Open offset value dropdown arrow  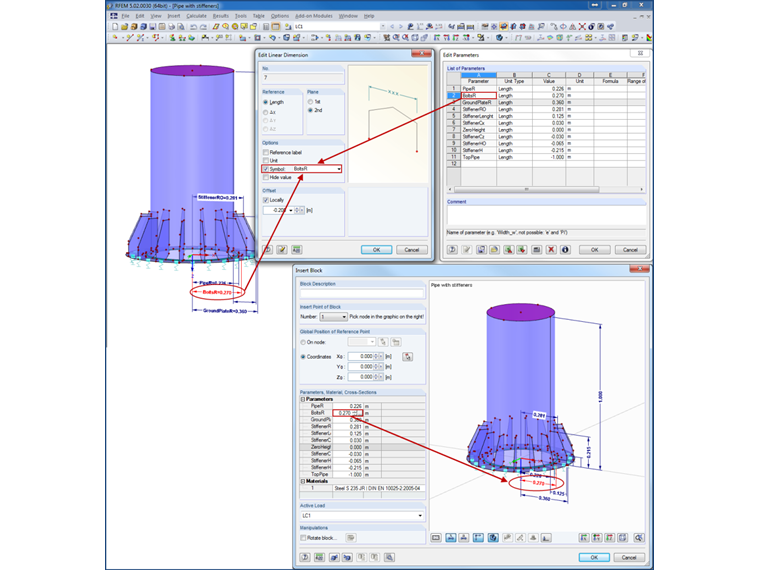tap(291, 210)
